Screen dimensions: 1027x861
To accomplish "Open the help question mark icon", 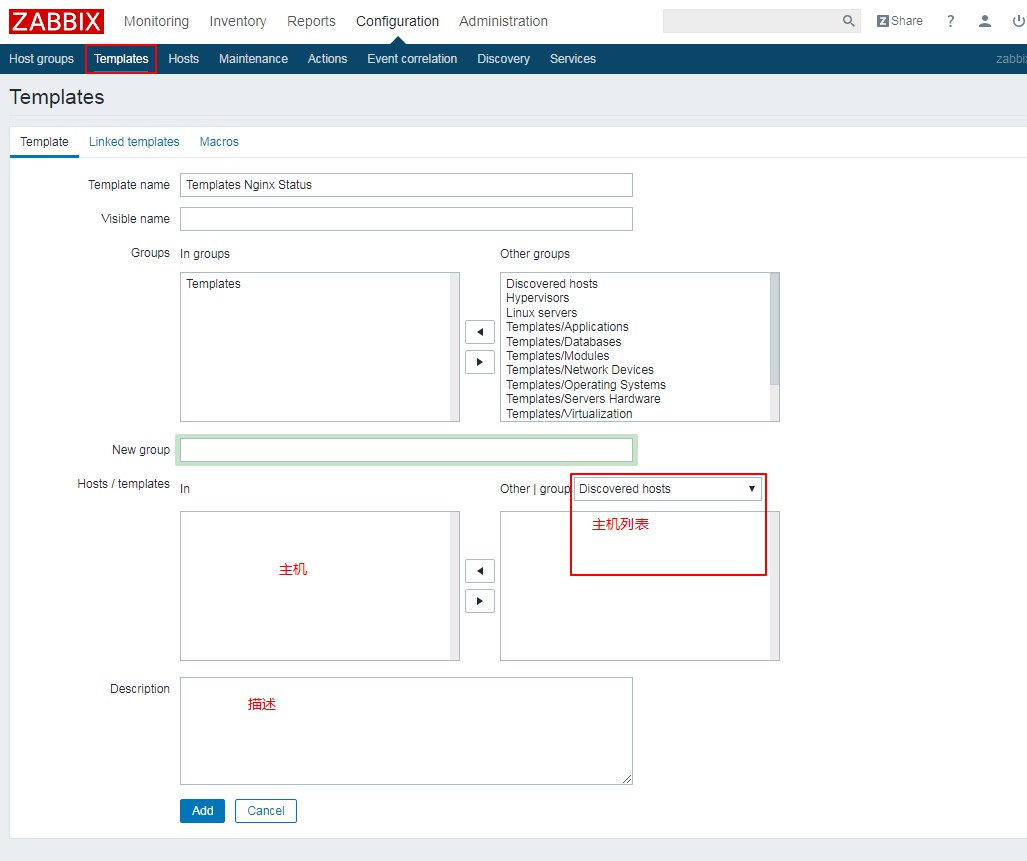I will (951, 21).
